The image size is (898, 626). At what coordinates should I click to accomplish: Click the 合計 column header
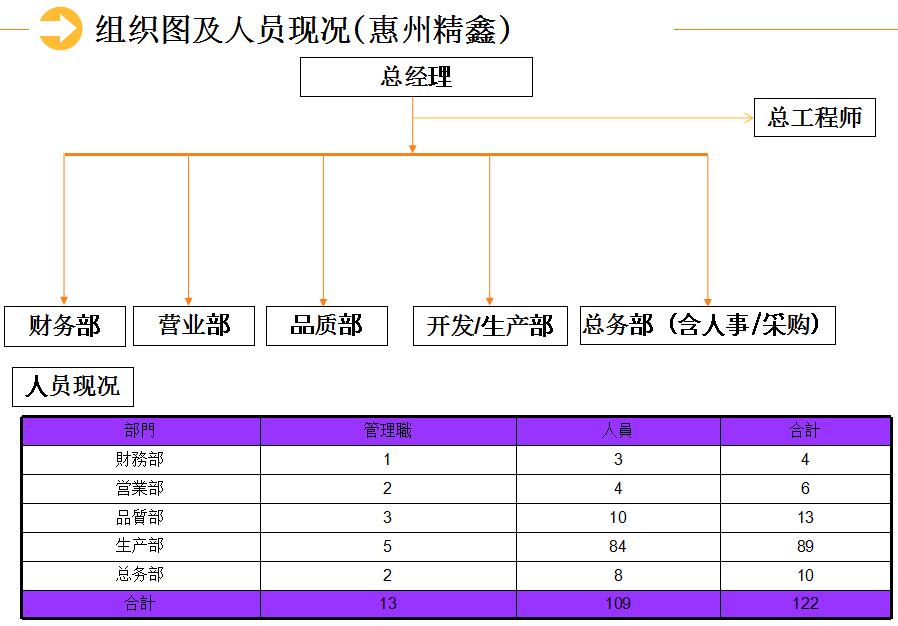(x=805, y=431)
